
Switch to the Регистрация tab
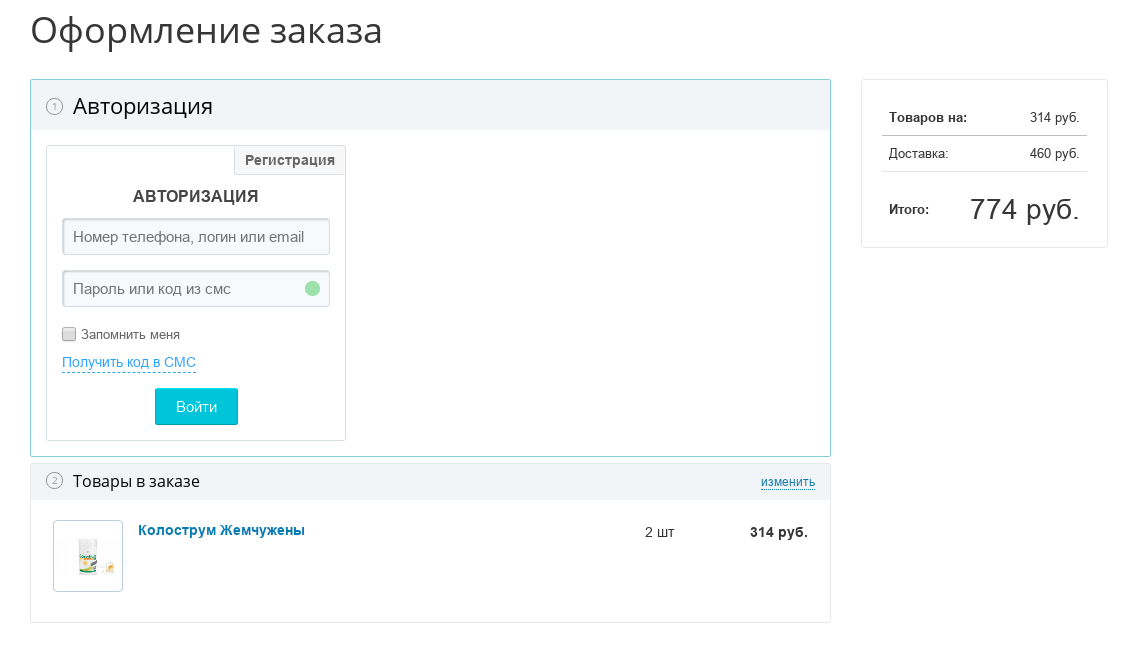pyautogui.click(x=289, y=160)
